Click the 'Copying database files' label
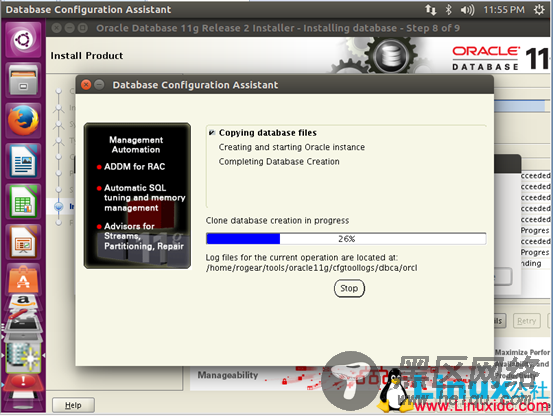The width and height of the screenshot is (553, 416). coord(268,133)
